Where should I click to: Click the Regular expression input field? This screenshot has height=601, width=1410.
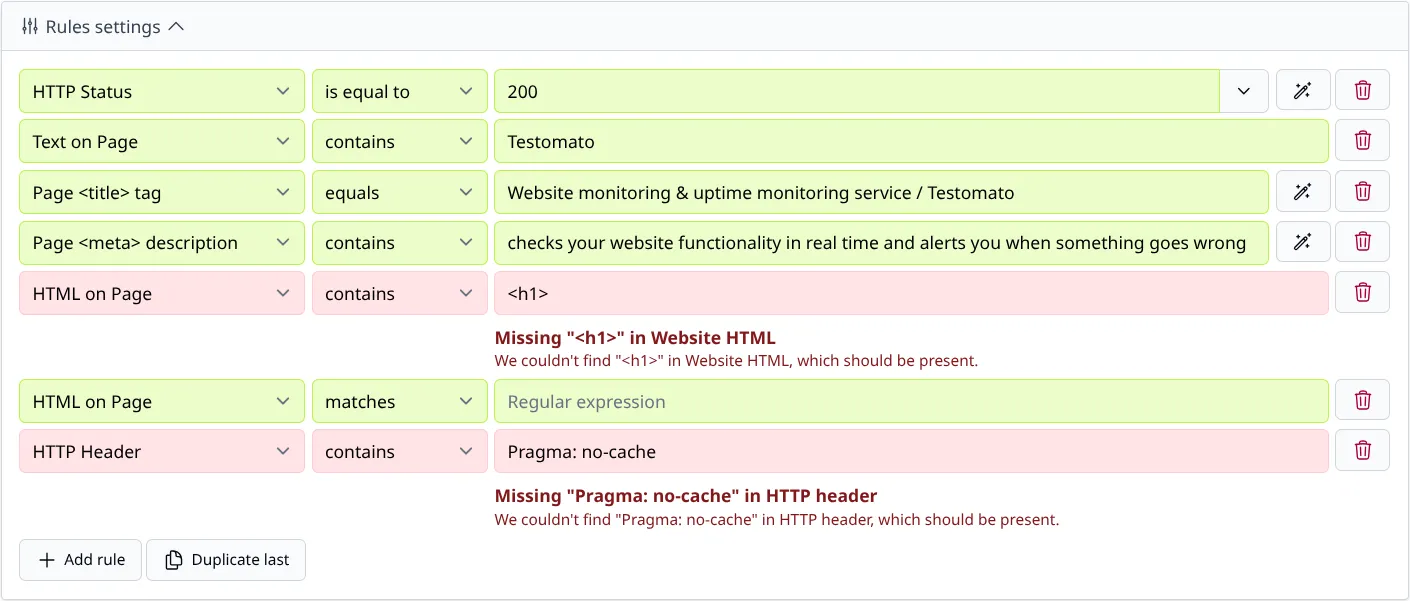pyautogui.click(x=700, y=401)
